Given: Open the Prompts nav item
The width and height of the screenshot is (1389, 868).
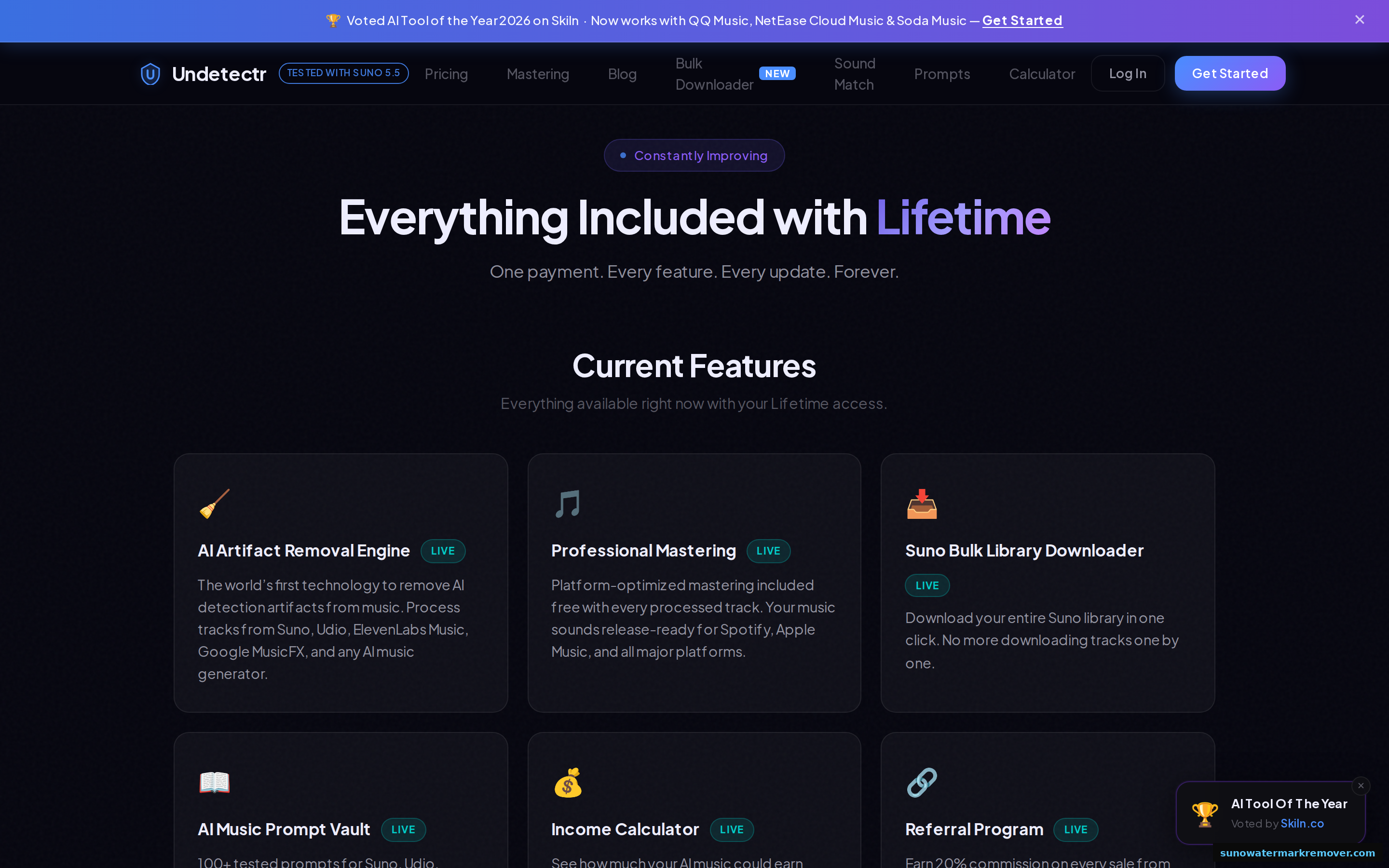Looking at the screenshot, I should point(942,74).
